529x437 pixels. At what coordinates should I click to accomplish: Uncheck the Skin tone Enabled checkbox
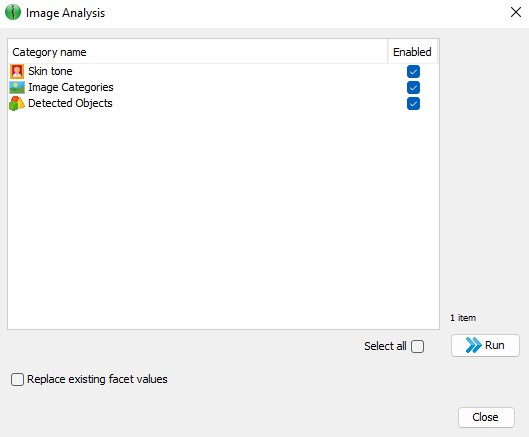pos(413,72)
